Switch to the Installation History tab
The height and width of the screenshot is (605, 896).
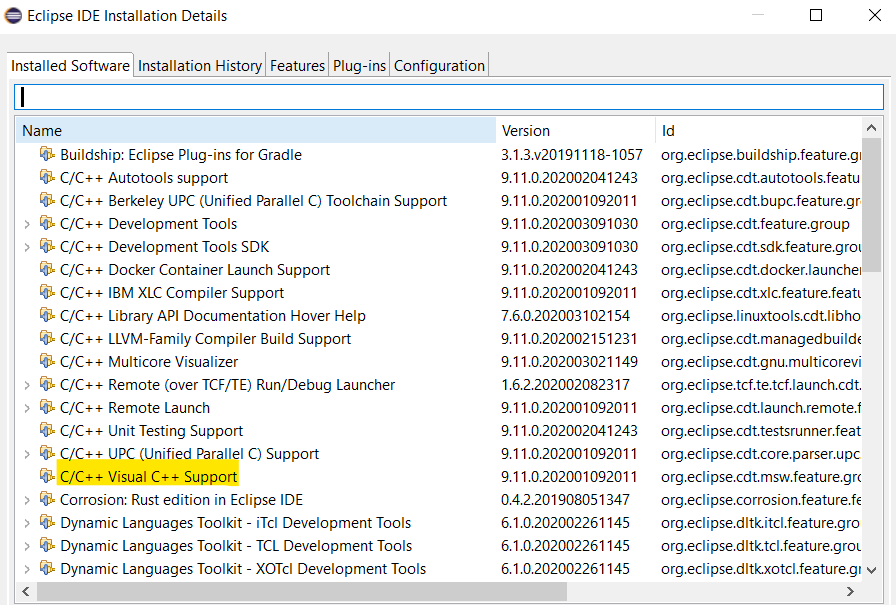199,66
